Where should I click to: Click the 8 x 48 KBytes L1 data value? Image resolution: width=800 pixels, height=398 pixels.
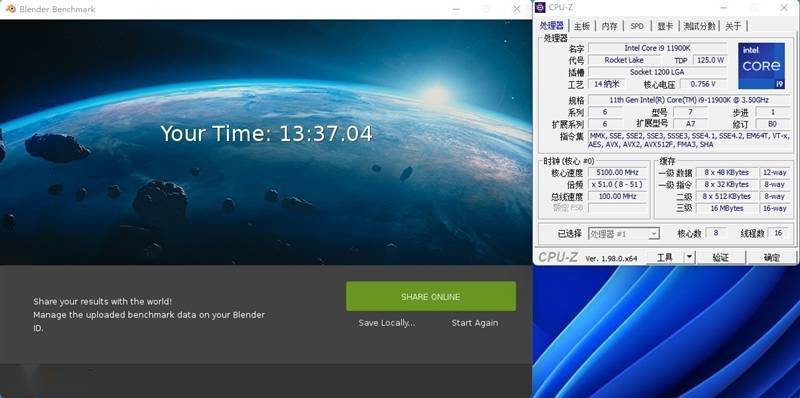pos(727,172)
